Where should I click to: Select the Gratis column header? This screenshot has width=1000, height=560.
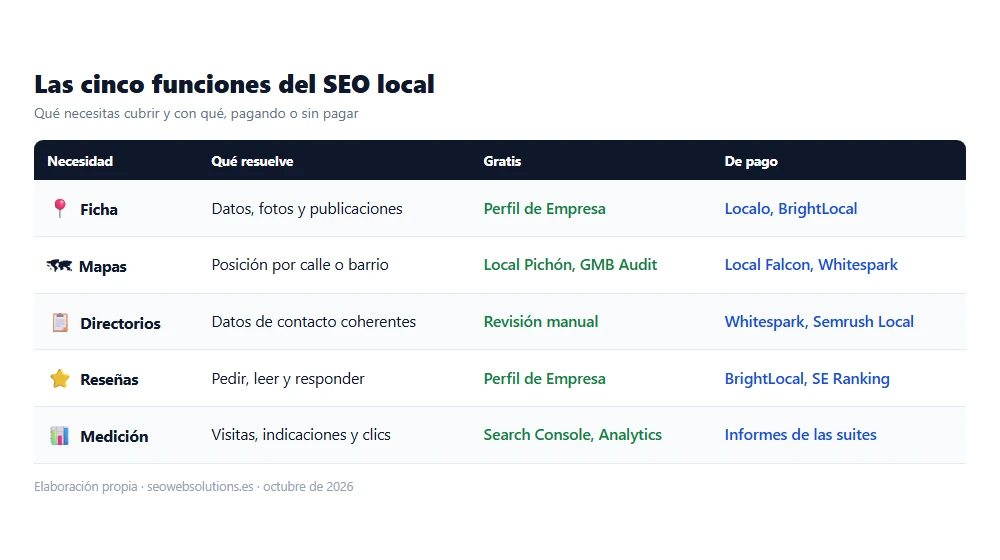tap(502, 161)
